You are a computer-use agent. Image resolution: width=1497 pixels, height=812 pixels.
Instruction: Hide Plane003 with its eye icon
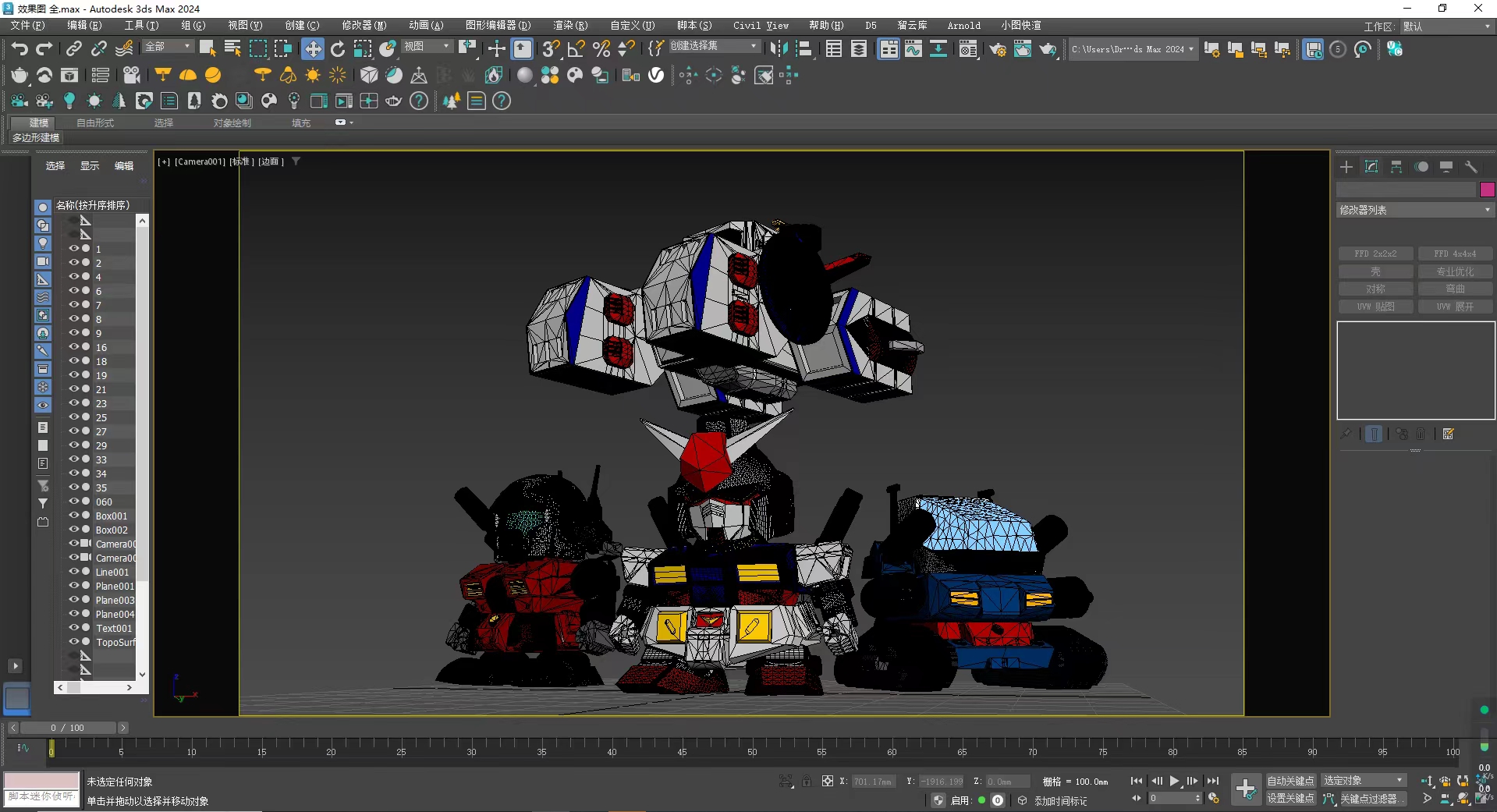pyautogui.click(x=74, y=600)
